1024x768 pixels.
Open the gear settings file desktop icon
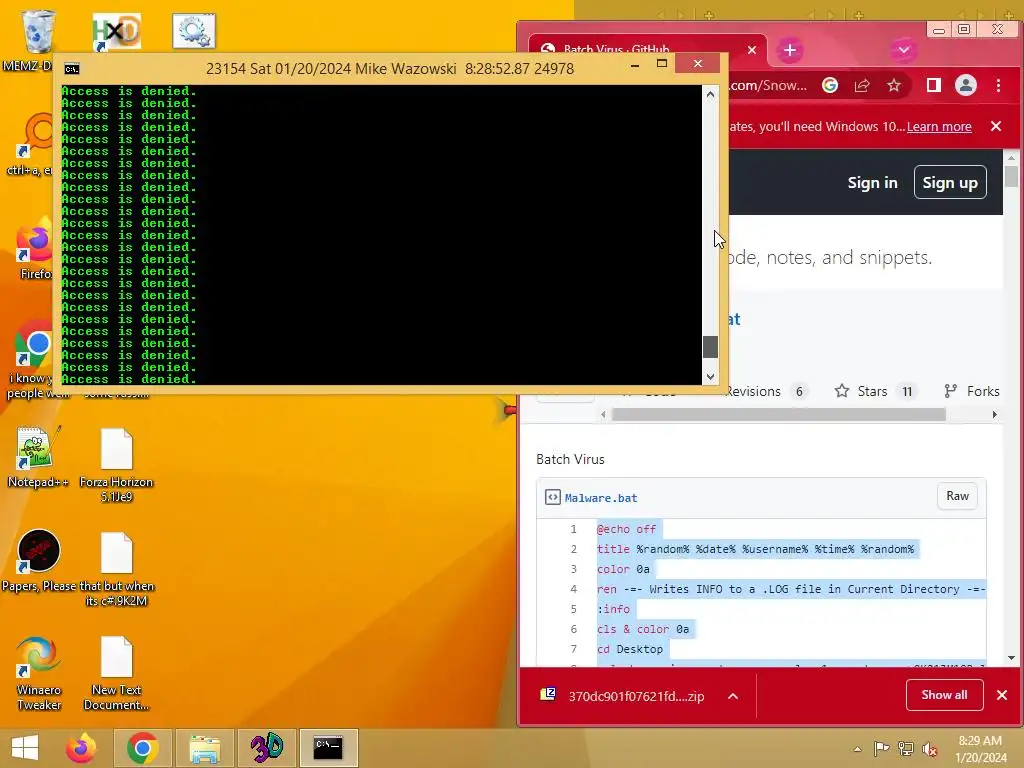(194, 31)
